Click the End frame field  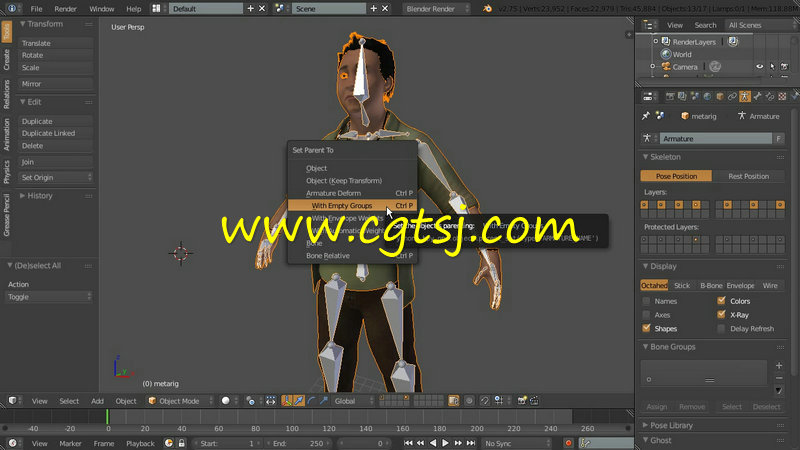pos(299,443)
